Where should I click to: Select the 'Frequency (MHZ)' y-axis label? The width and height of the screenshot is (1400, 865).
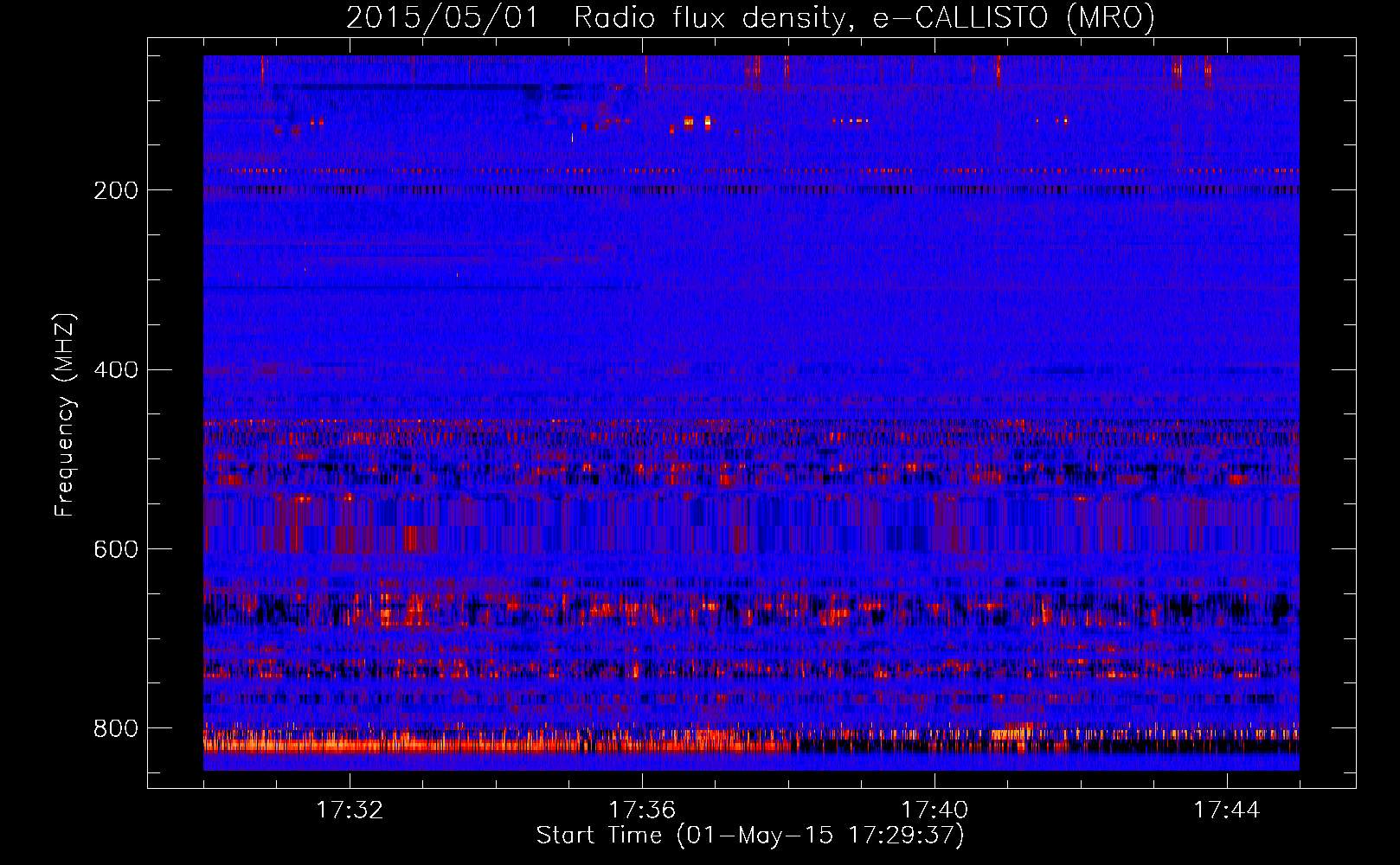tap(65, 414)
